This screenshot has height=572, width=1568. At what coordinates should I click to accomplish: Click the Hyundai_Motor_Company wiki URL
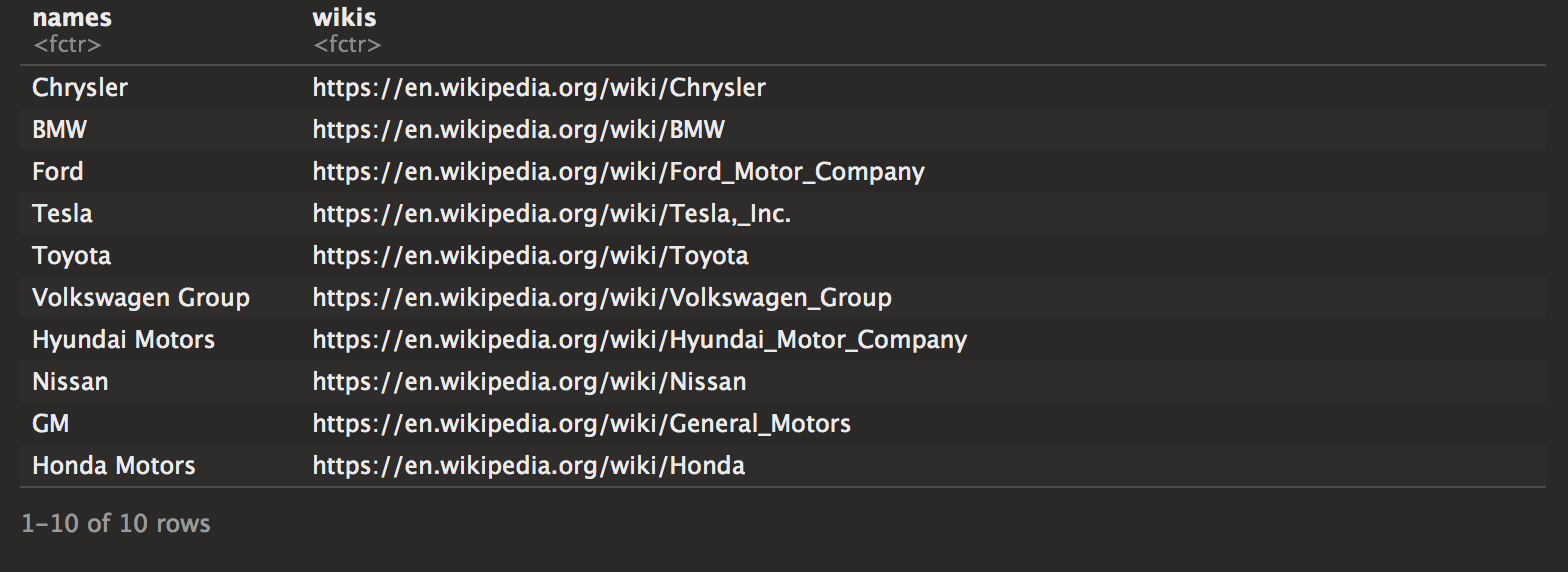[x=640, y=340]
